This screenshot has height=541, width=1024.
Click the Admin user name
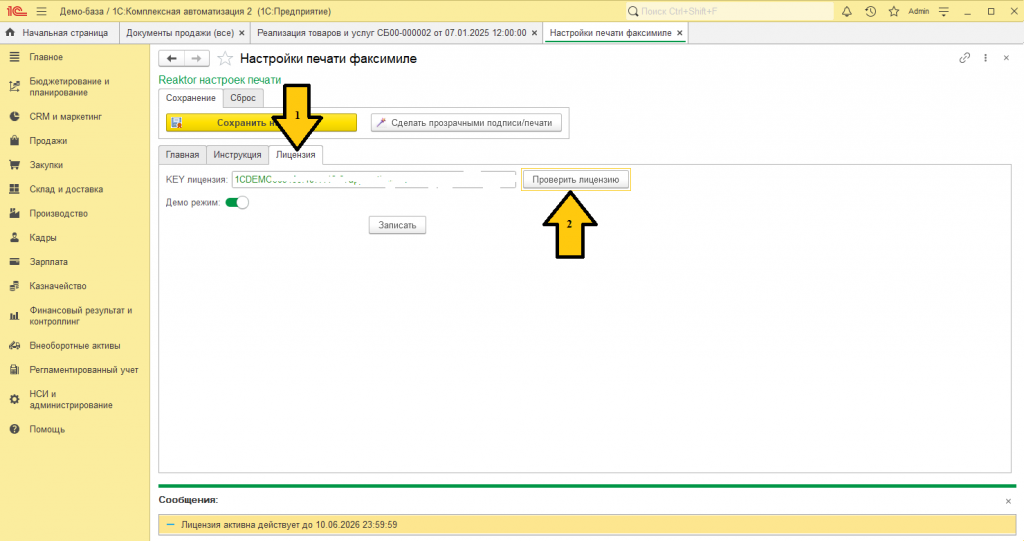tap(919, 11)
